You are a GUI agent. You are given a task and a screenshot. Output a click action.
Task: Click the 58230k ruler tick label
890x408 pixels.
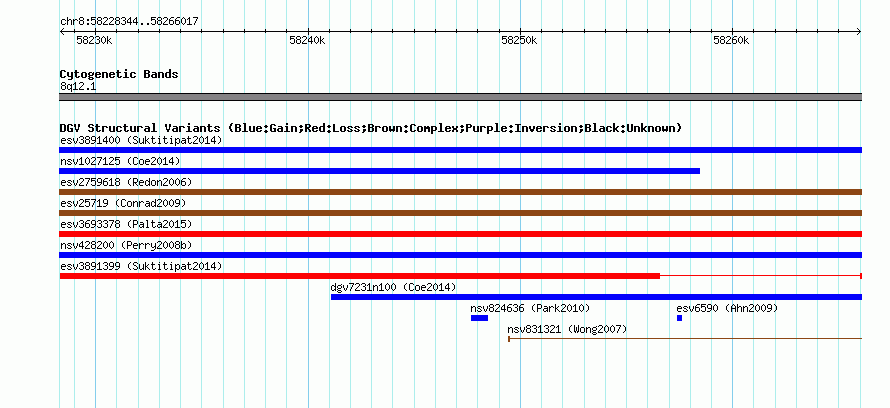point(94,40)
